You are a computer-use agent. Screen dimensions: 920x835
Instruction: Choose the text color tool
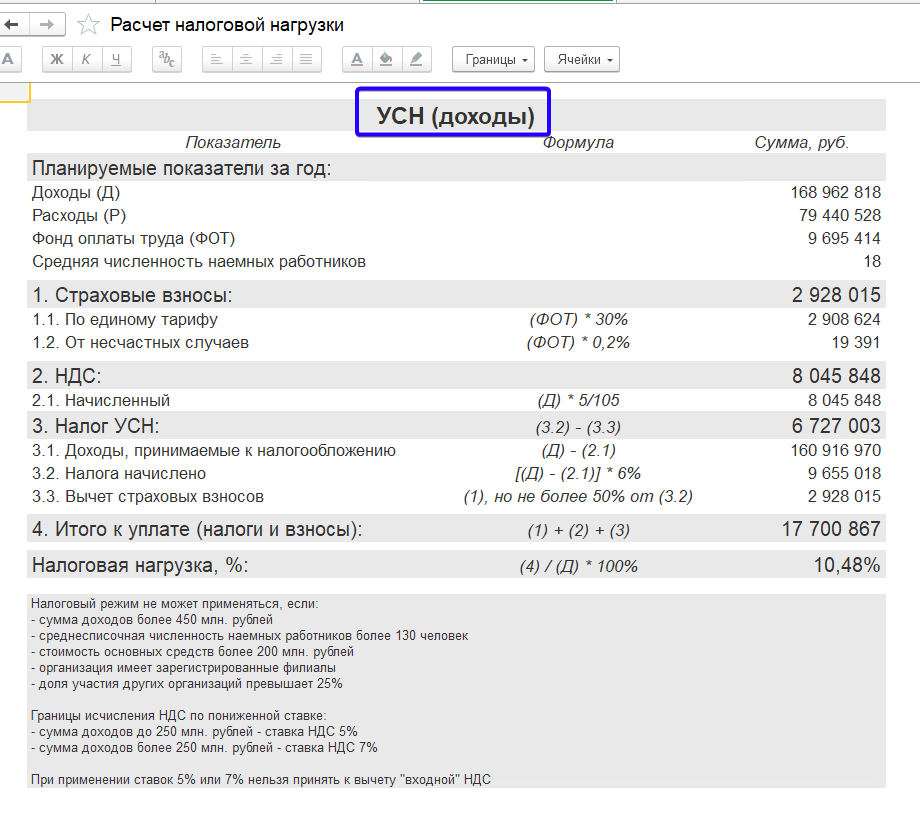(357, 59)
